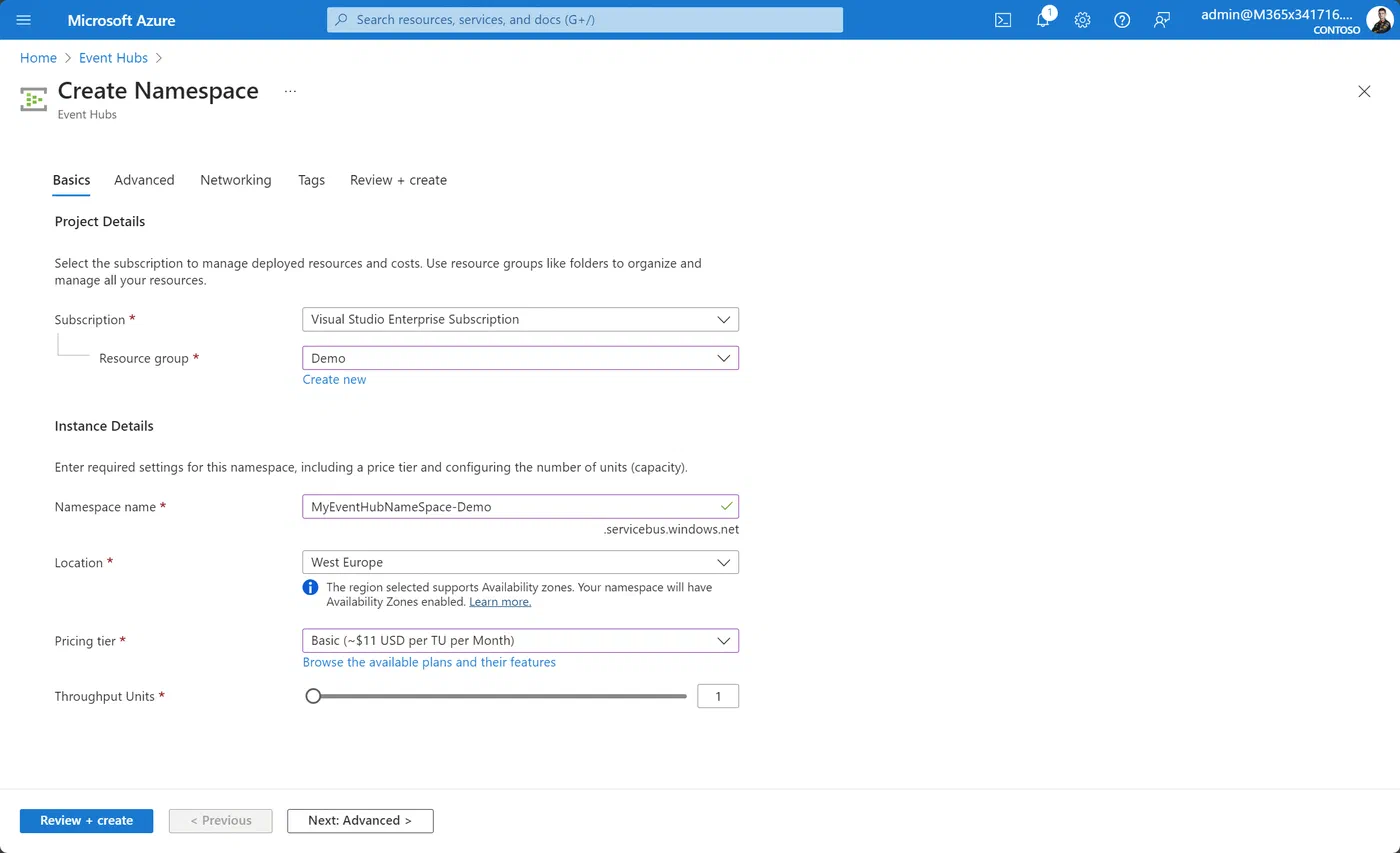Go to the Review + create tab
The height and width of the screenshot is (853, 1400).
point(398,180)
